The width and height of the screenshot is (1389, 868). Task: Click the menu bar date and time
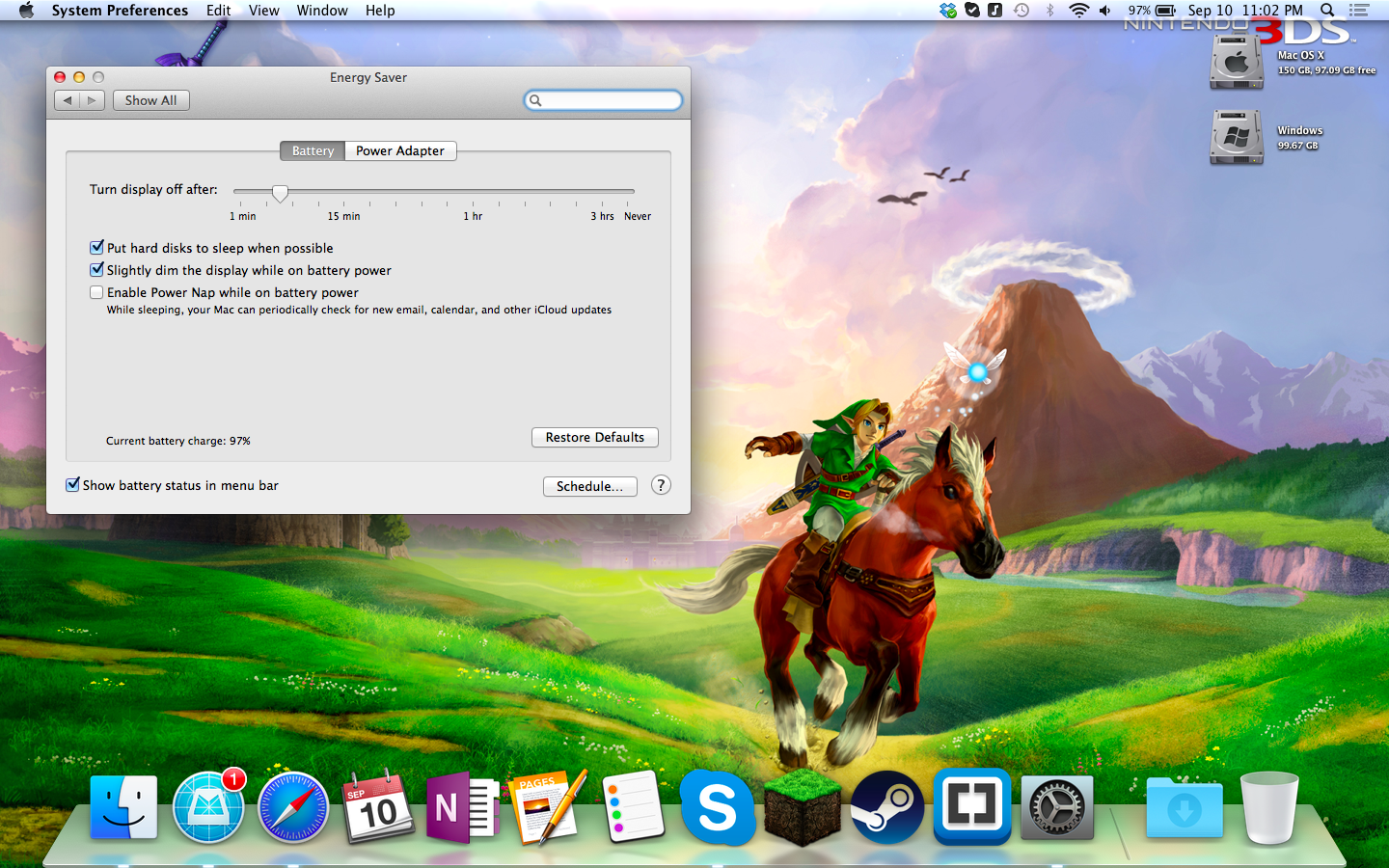pos(1245,11)
